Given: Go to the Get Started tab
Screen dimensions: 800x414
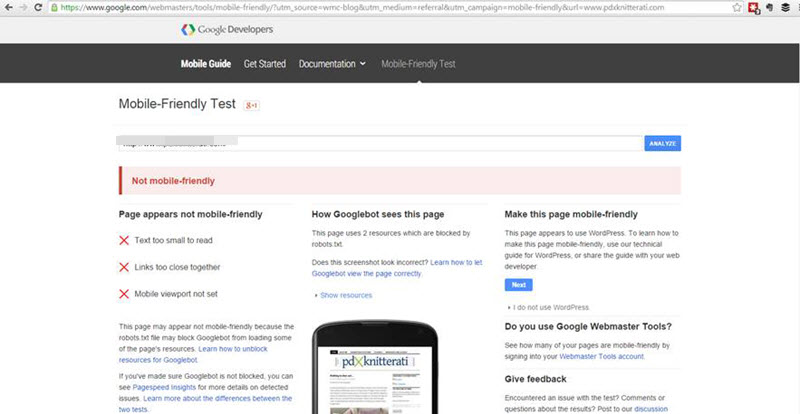Looking at the screenshot, I should point(265,64).
